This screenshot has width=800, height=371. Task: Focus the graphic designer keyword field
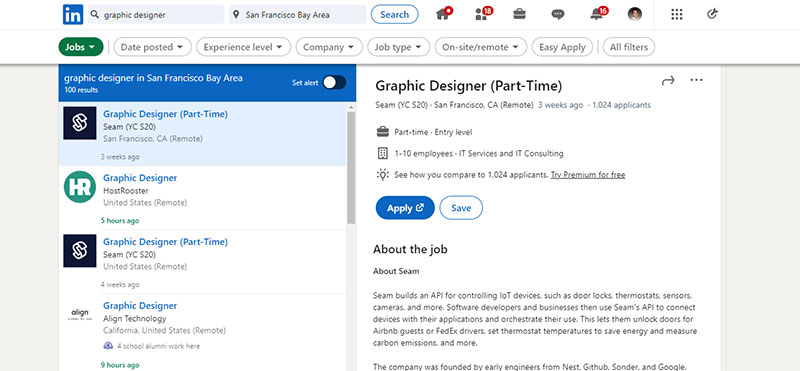156,14
